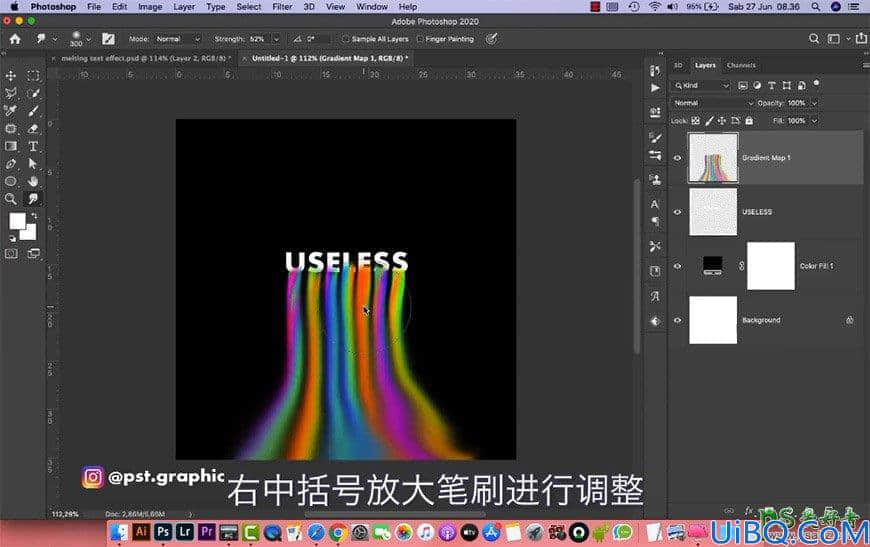Switch to melting text effect.psd document tab
The image size is (870, 547).
pos(146,58)
